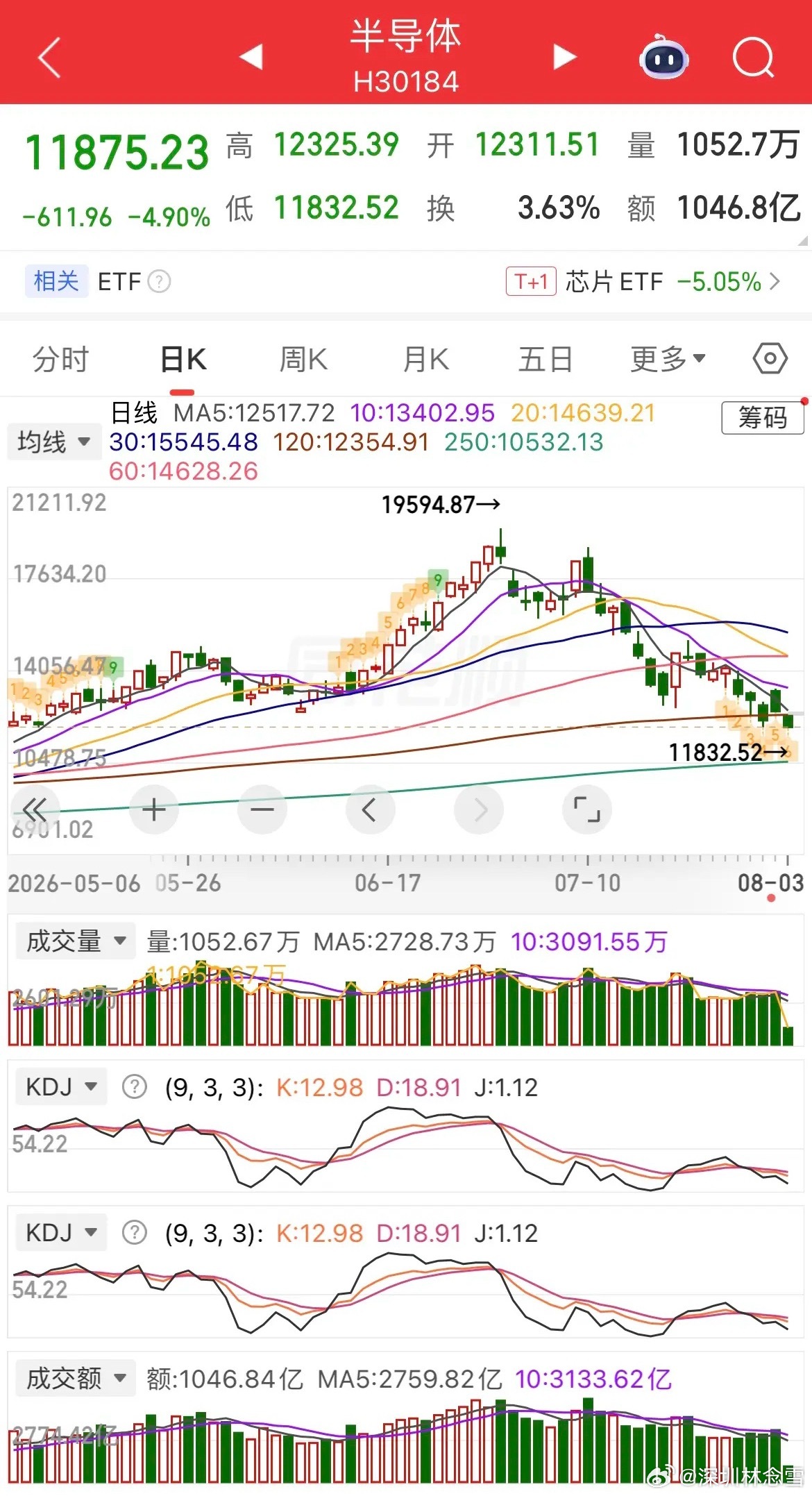Switch to 月K tab
Viewport: 812px width, 1496px height.
click(x=426, y=360)
